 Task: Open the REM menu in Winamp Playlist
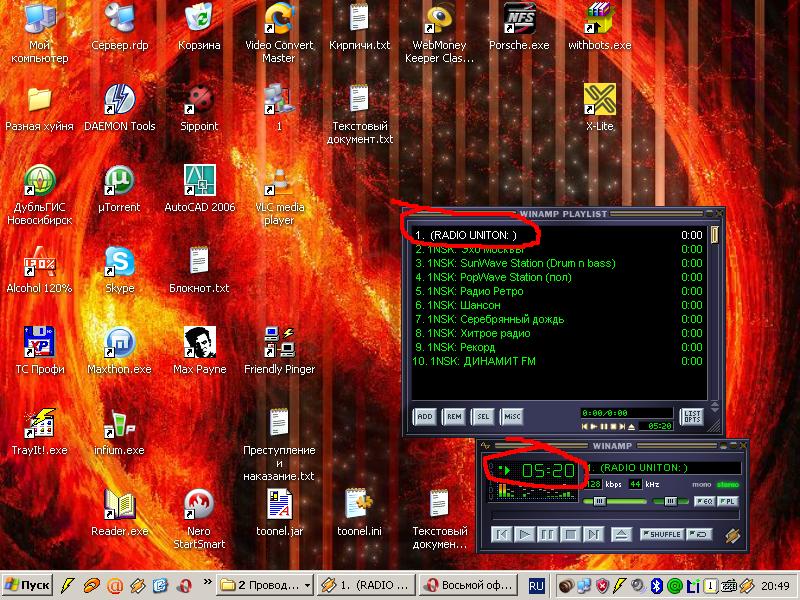pos(454,416)
